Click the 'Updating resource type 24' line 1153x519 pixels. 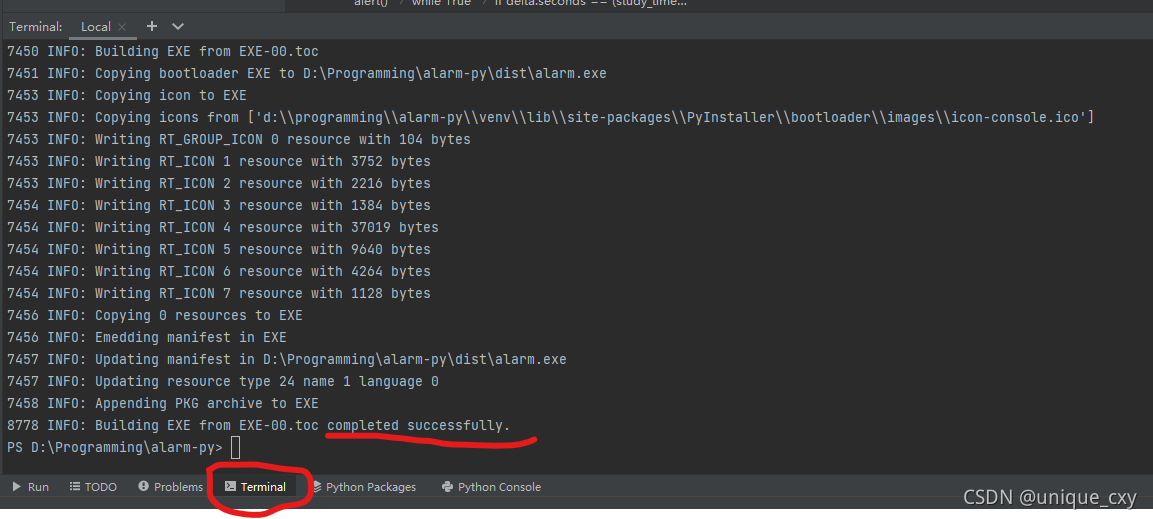click(x=223, y=382)
